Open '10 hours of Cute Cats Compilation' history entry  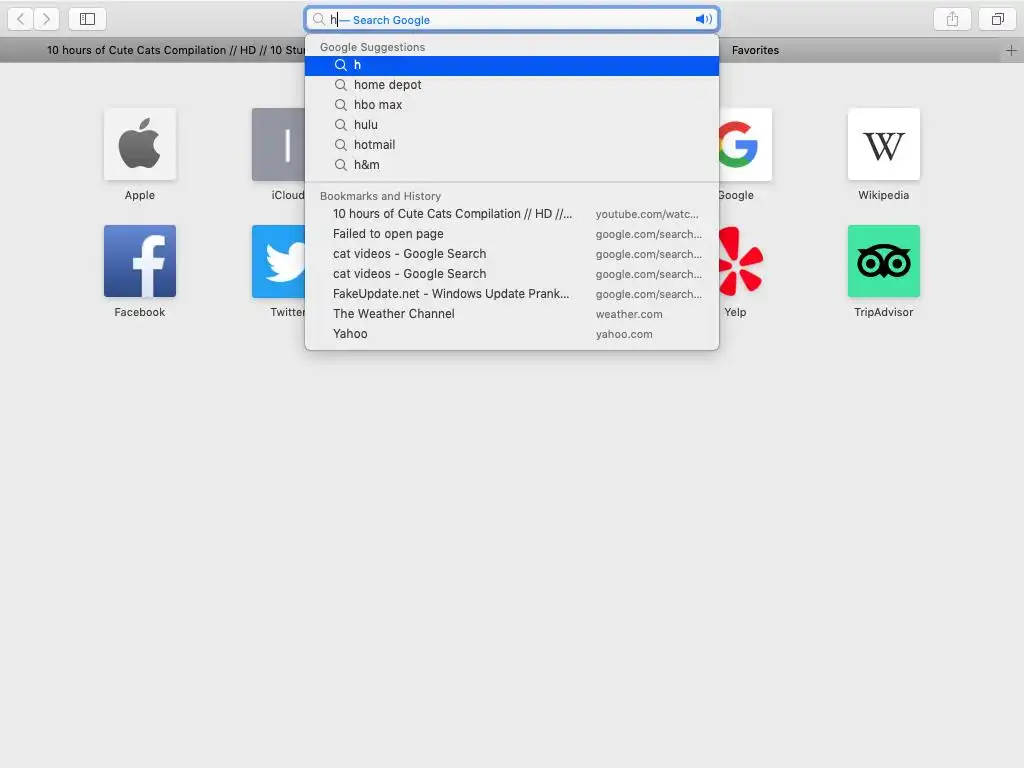[512, 214]
